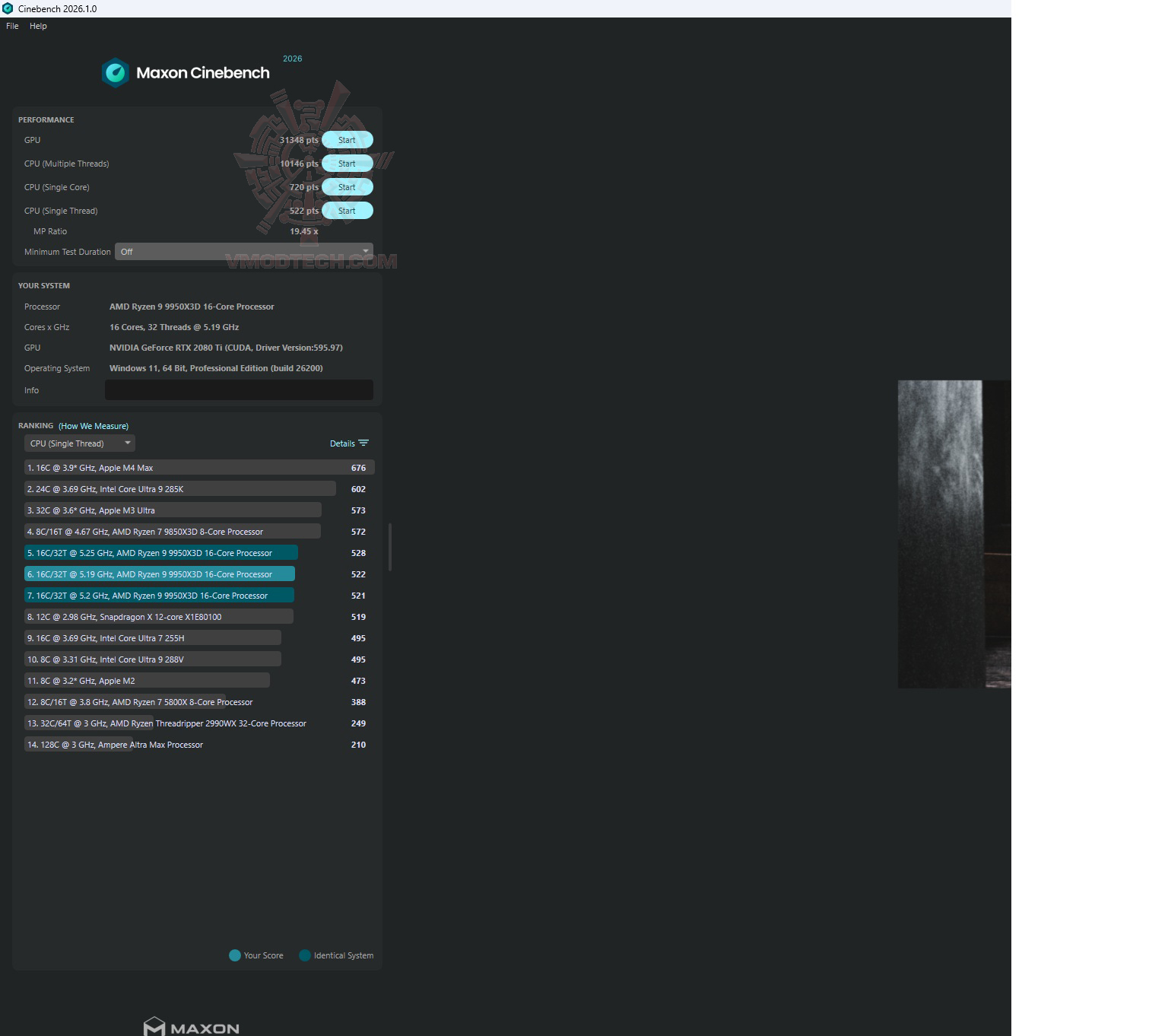Viewport: 1168px width, 1036px height.
Task: Select the Threadripper 2990WX ranking row
Action: coord(199,723)
